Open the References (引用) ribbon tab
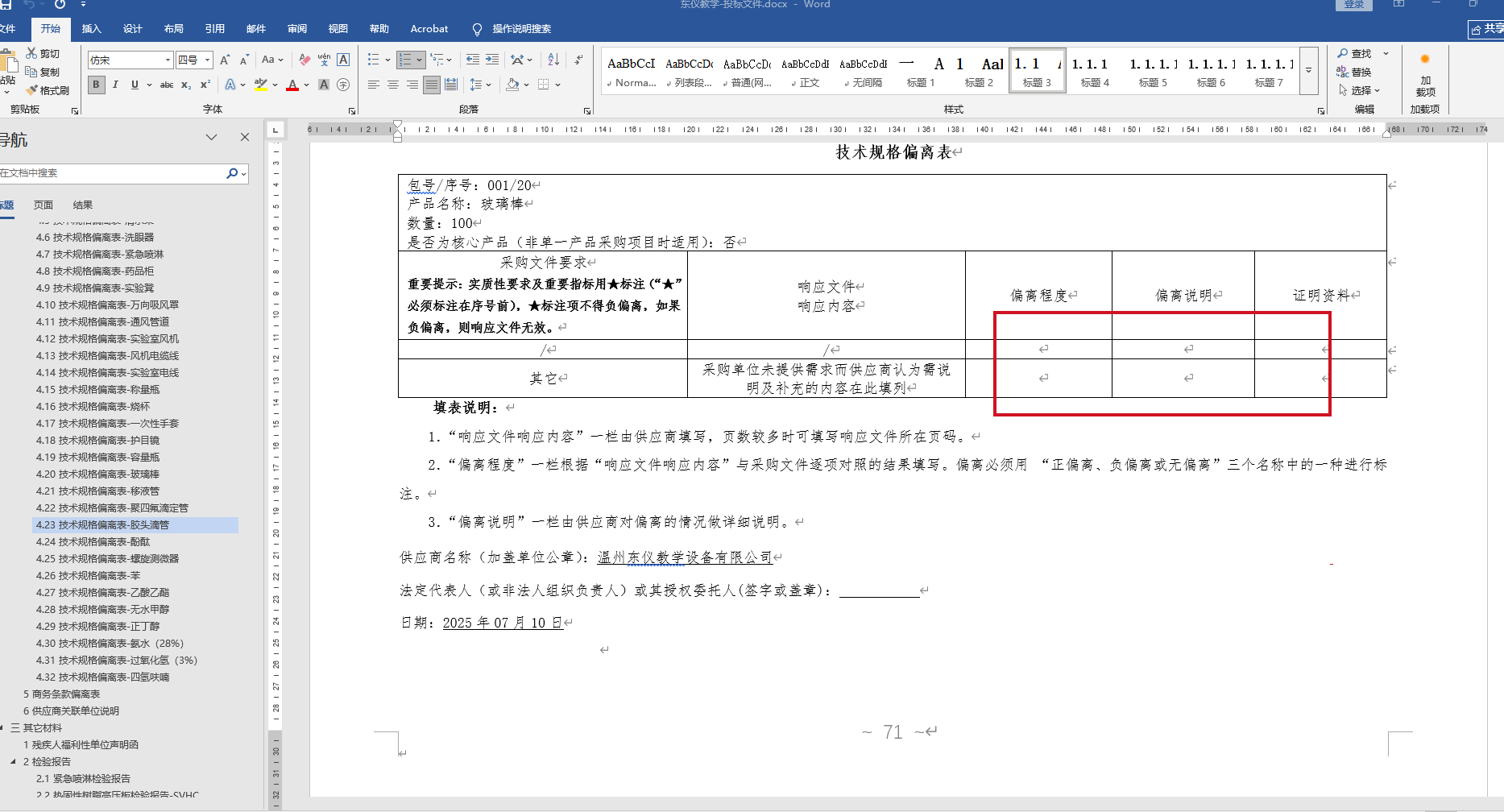The width and height of the screenshot is (1504, 812). 215,29
